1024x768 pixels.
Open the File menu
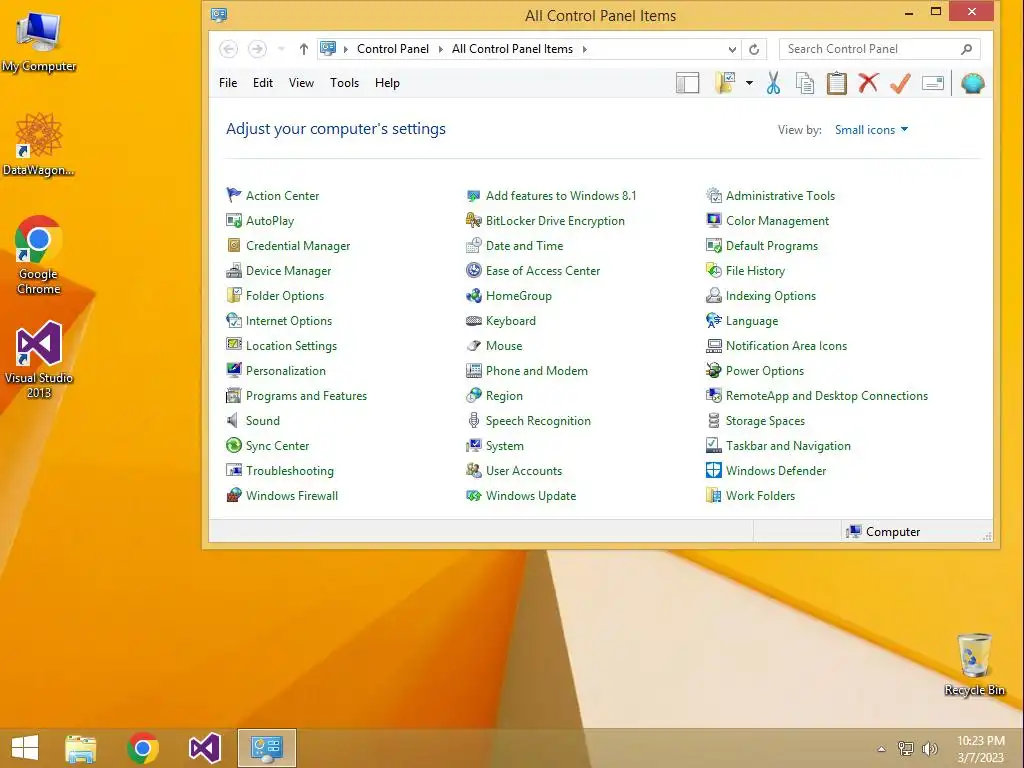tap(228, 83)
